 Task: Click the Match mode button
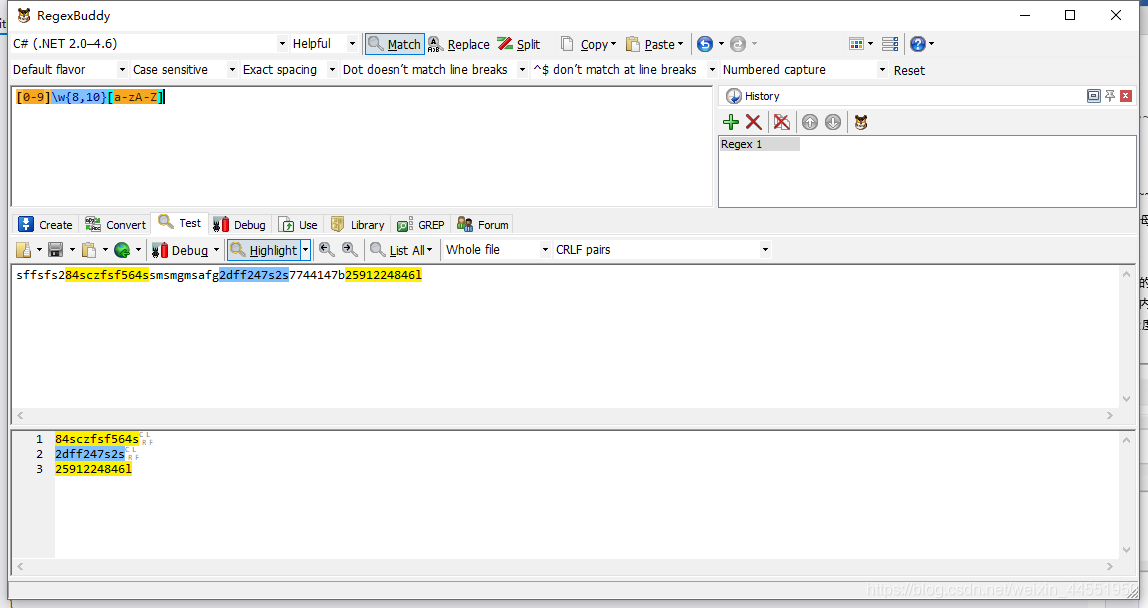[395, 44]
